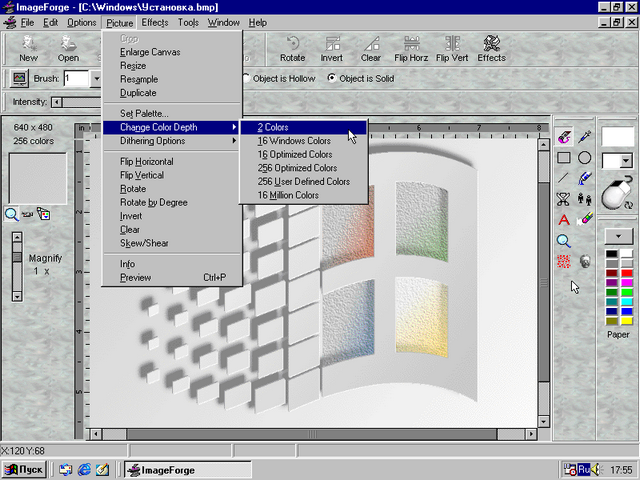This screenshot has height=480, width=640.
Task: Click the Flip Horz toolbar icon
Action: pos(410,48)
